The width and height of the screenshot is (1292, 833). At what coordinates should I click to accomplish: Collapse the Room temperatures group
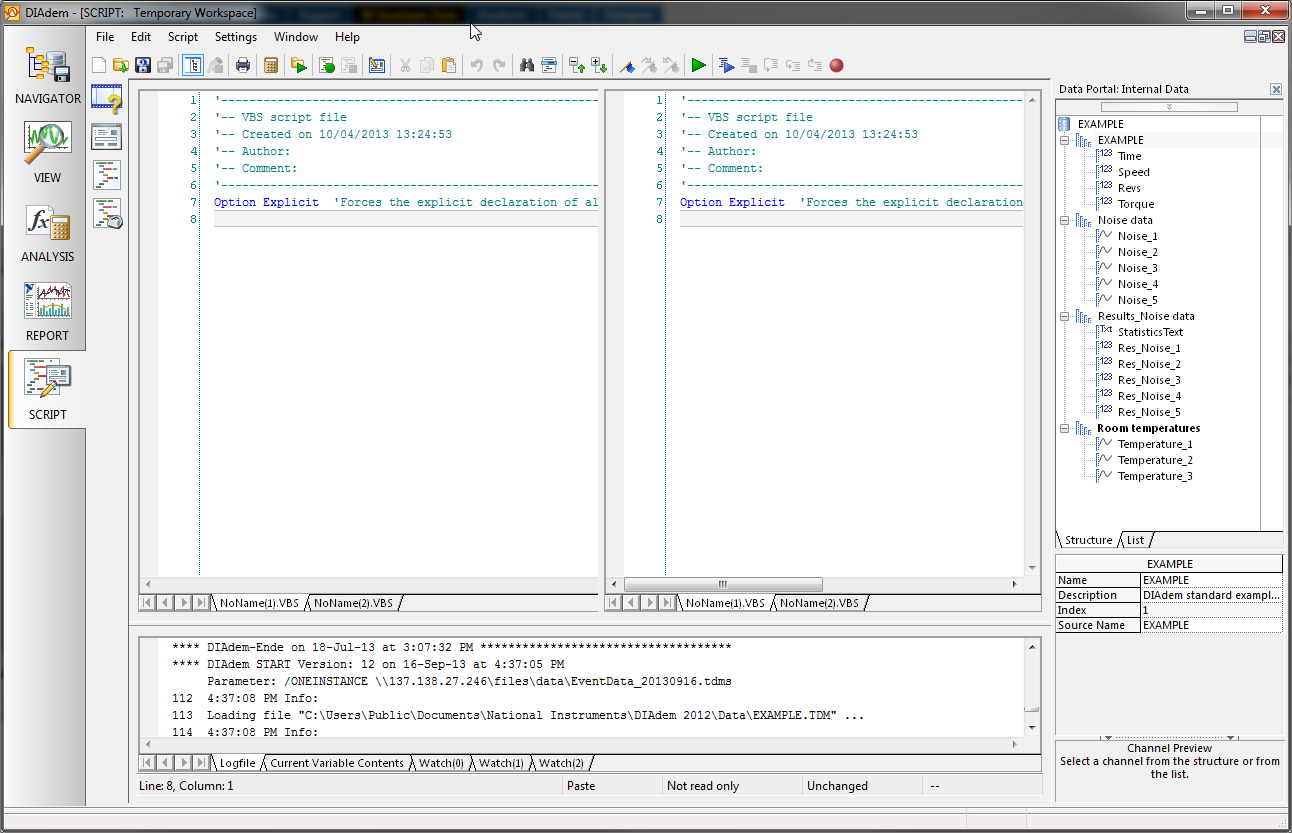click(x=1066, y=428)
